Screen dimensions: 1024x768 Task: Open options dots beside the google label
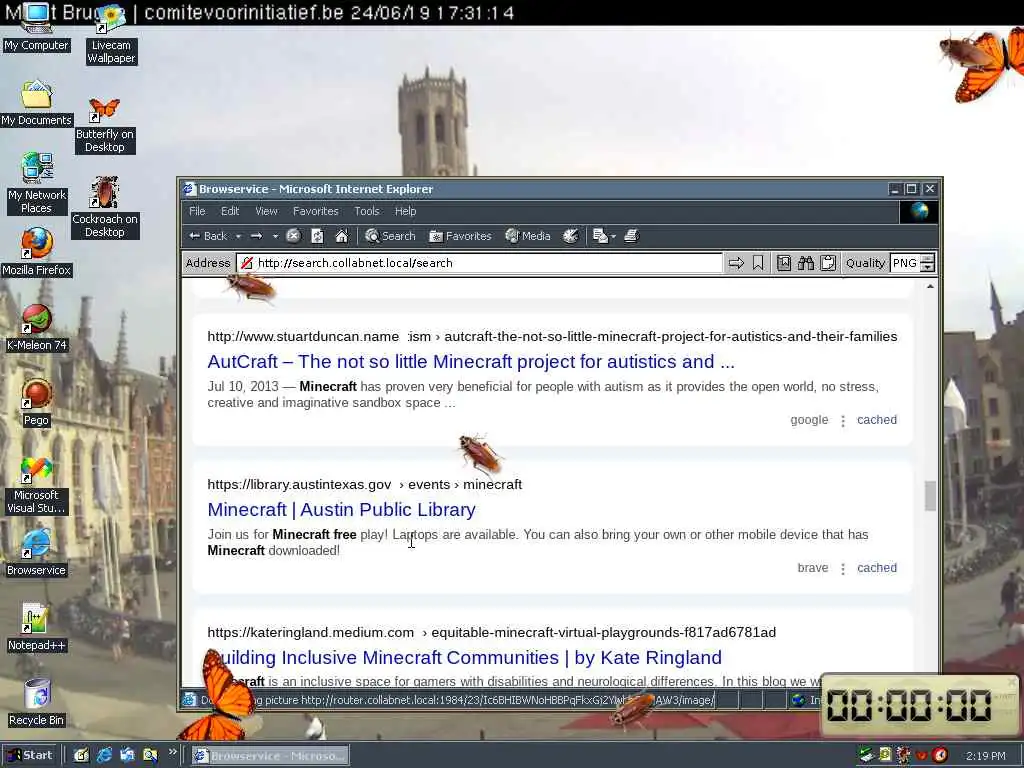[x=842, y=421]
